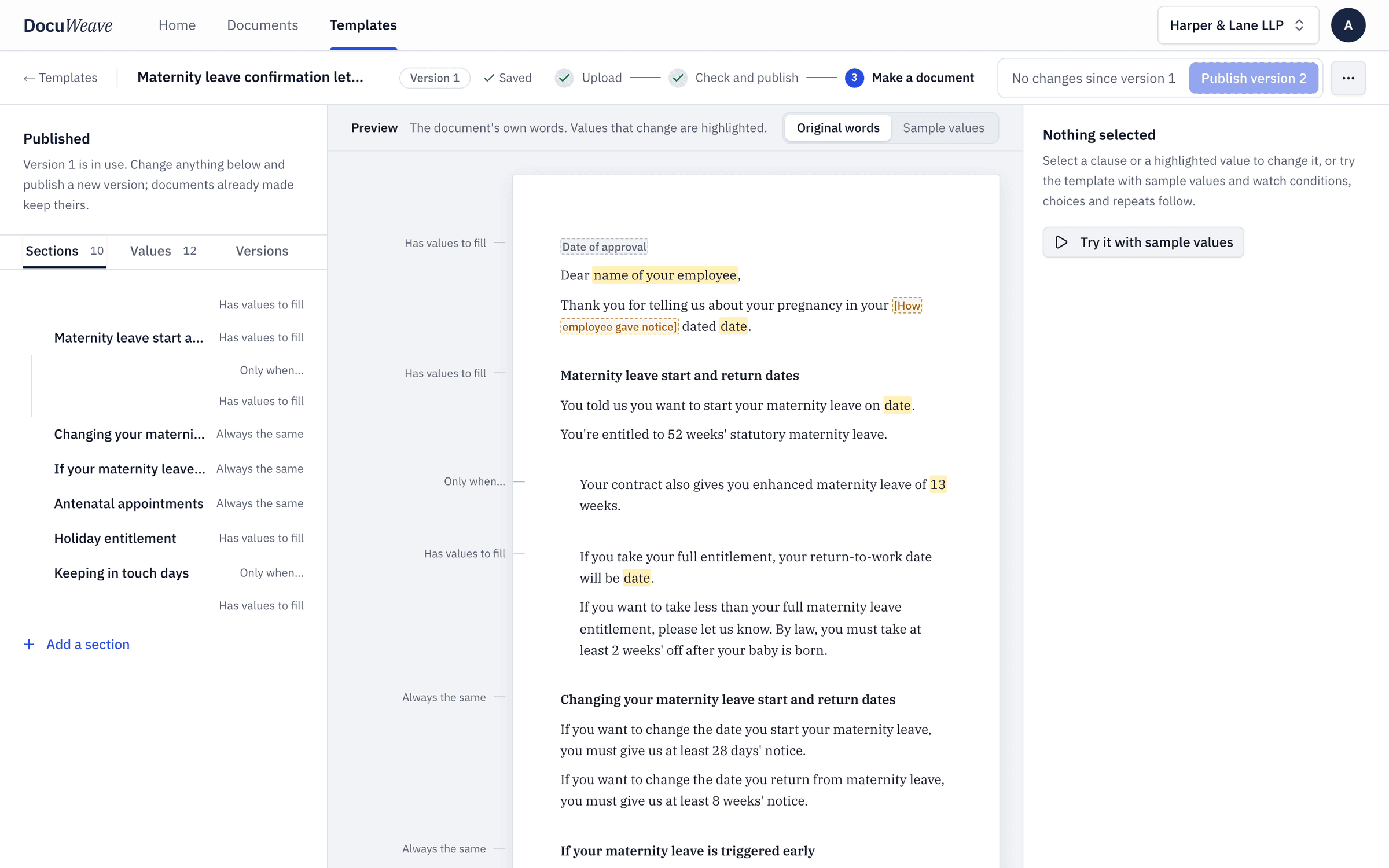Open the Versions tab

click(262, 251)
